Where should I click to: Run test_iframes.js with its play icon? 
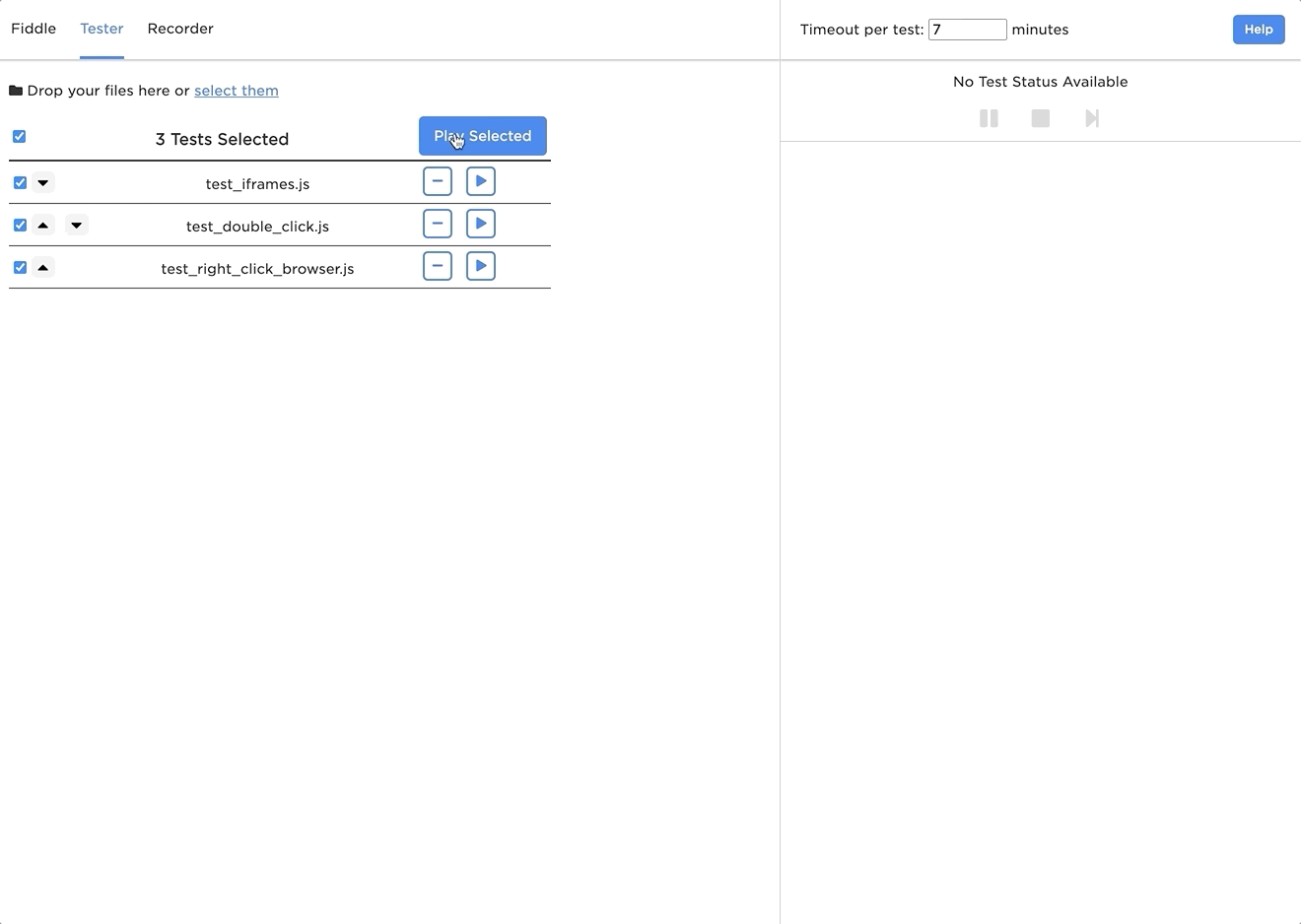481,181
